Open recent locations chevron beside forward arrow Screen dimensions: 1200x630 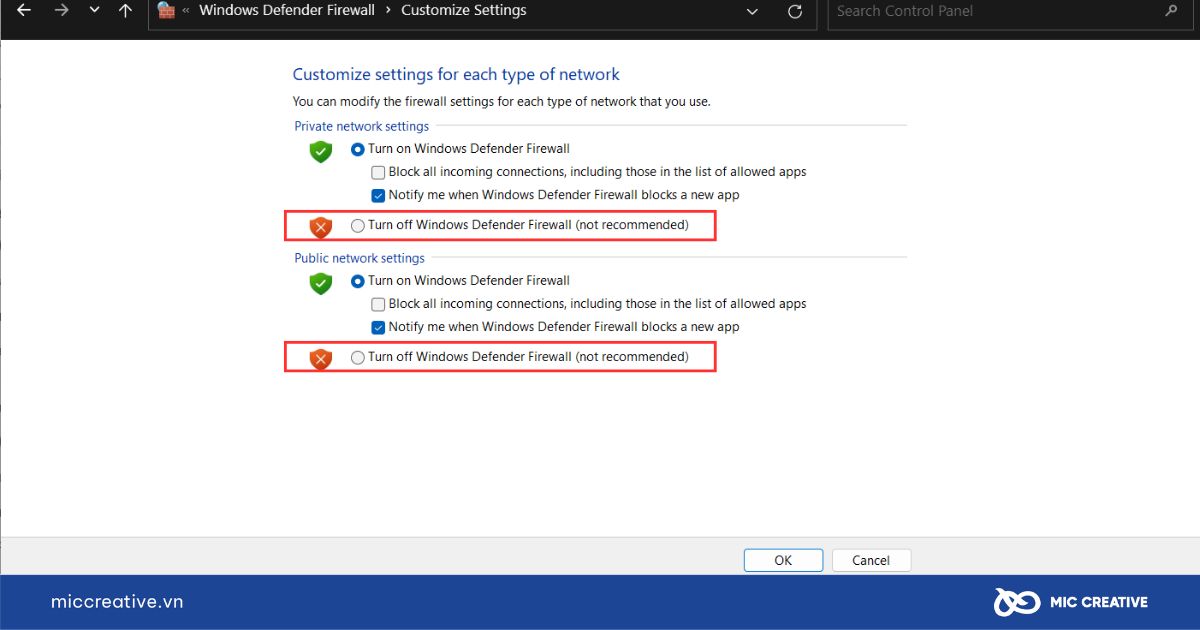click(x=94, y=11)
